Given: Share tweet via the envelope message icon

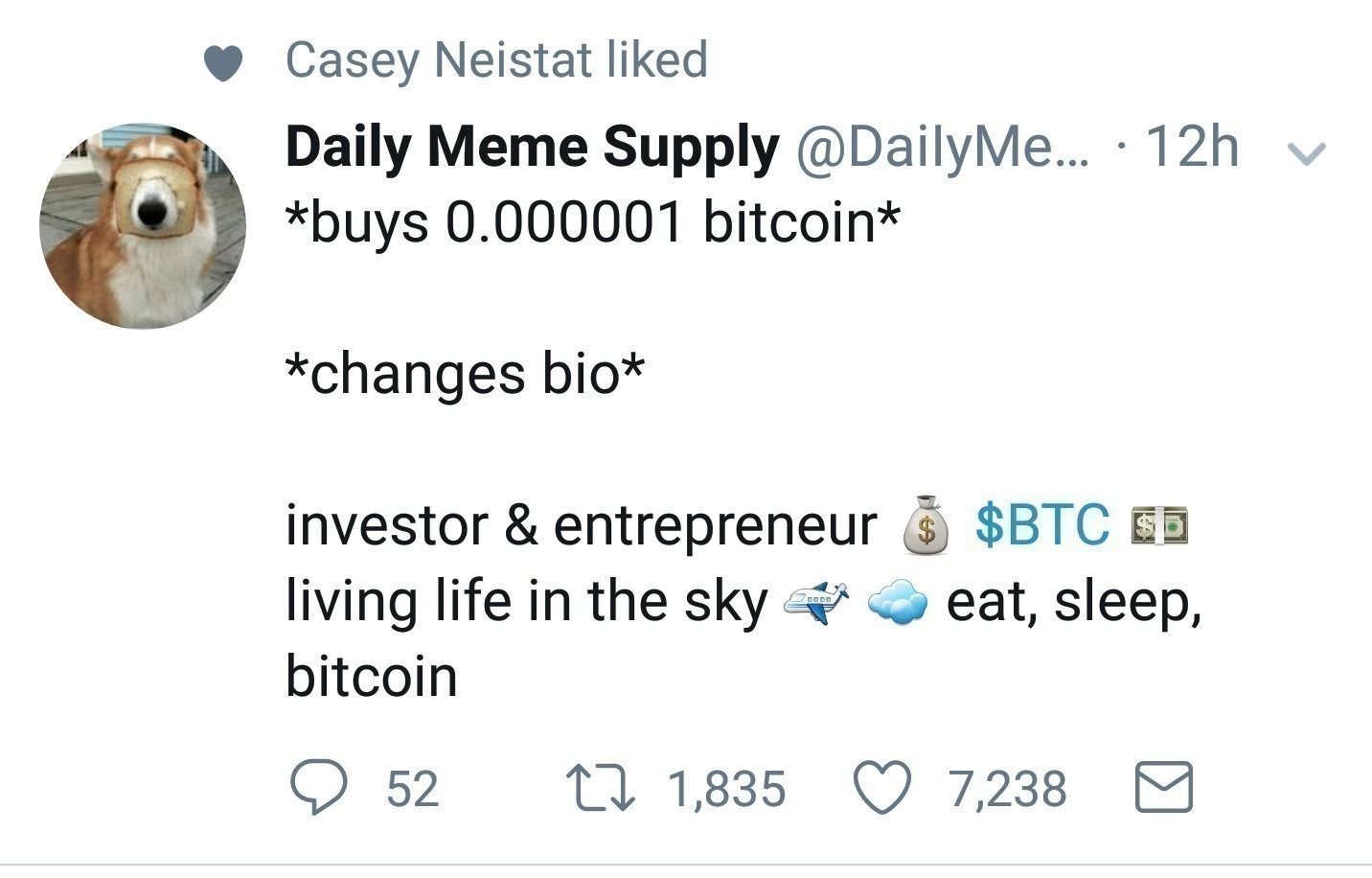Looking at the screenshot, I should pyautogui.click(x=1164, y=788).
